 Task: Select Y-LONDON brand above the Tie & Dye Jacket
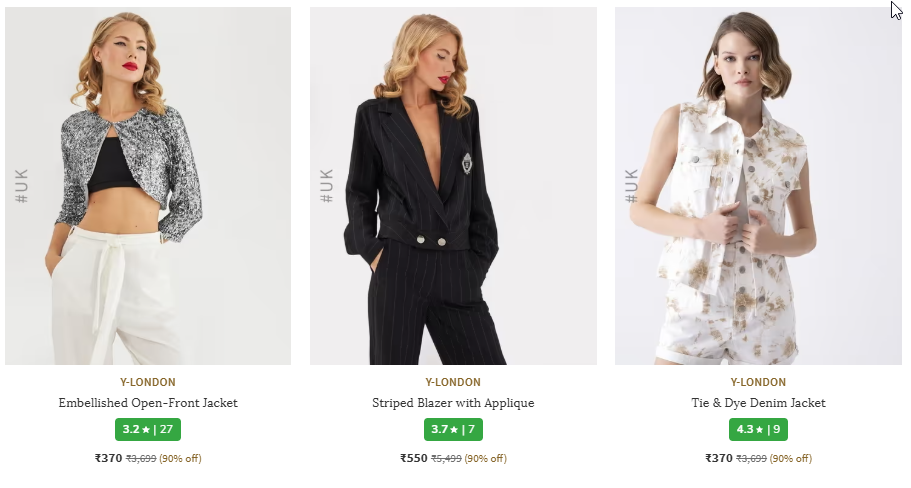tap(758, 382)
